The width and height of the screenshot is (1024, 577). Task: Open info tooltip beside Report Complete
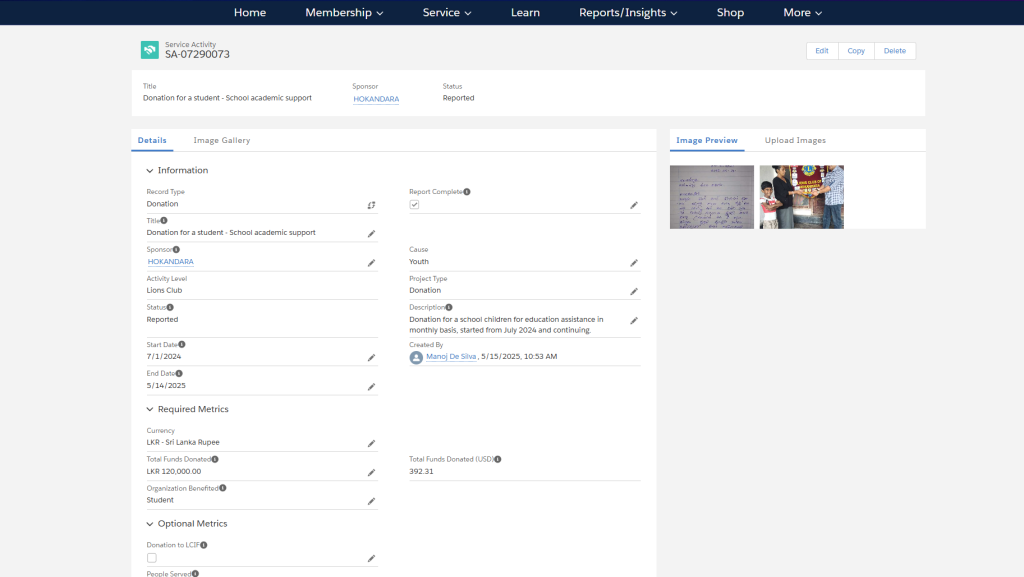467,192
